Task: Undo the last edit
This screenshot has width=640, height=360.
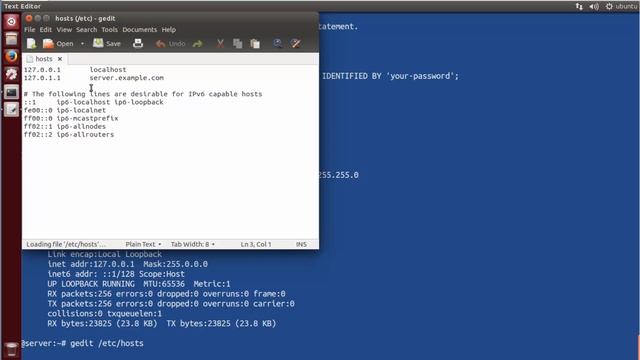Action: [x=171, y=43]
